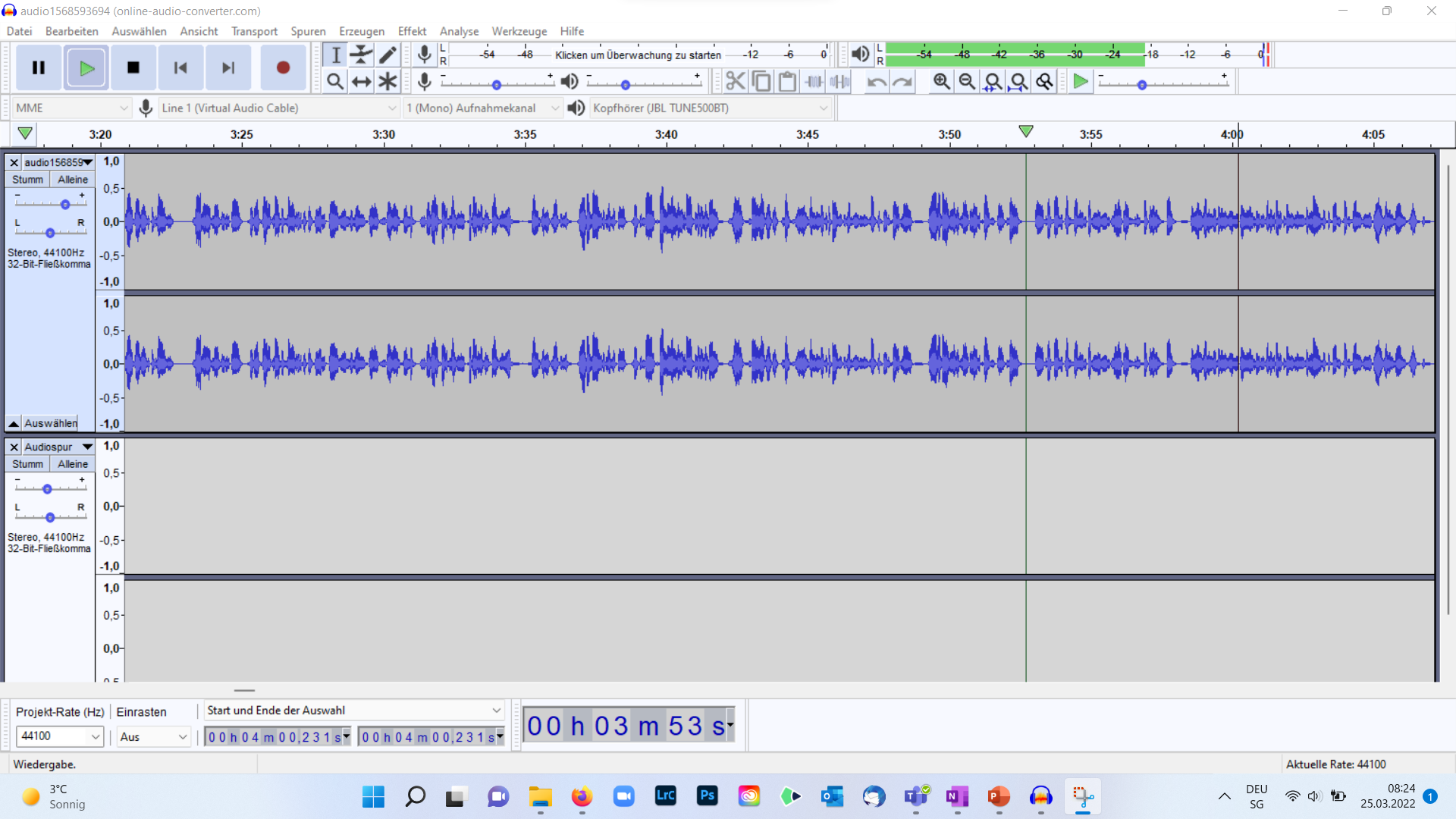Toggle Stumm on the Audiospur track
The width and height of the screenshot is (1456, 819).
tap(27, 464)
